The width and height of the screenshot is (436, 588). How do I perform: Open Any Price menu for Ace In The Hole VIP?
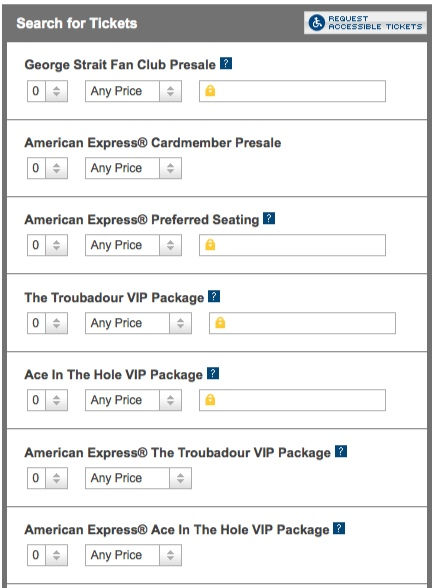133,400
